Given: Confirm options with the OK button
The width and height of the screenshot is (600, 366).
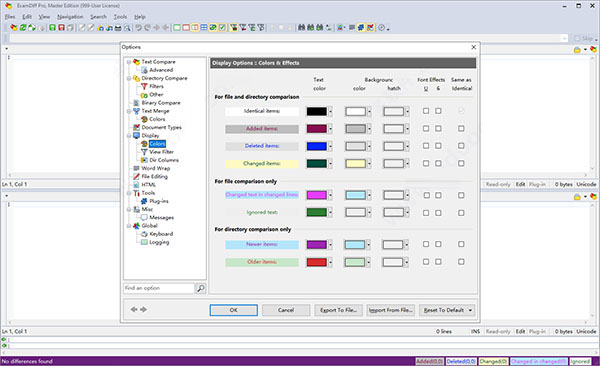Looking at the screenshot, I should coord(233,310).
